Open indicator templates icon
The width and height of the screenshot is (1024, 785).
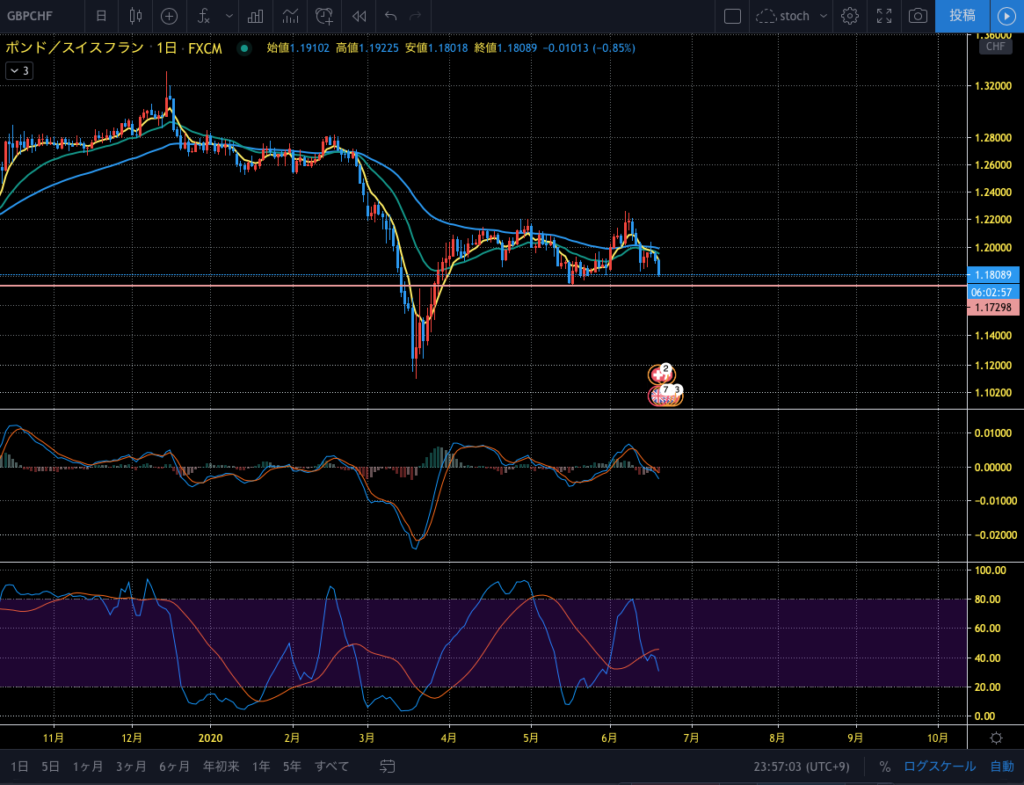[290, 16]
